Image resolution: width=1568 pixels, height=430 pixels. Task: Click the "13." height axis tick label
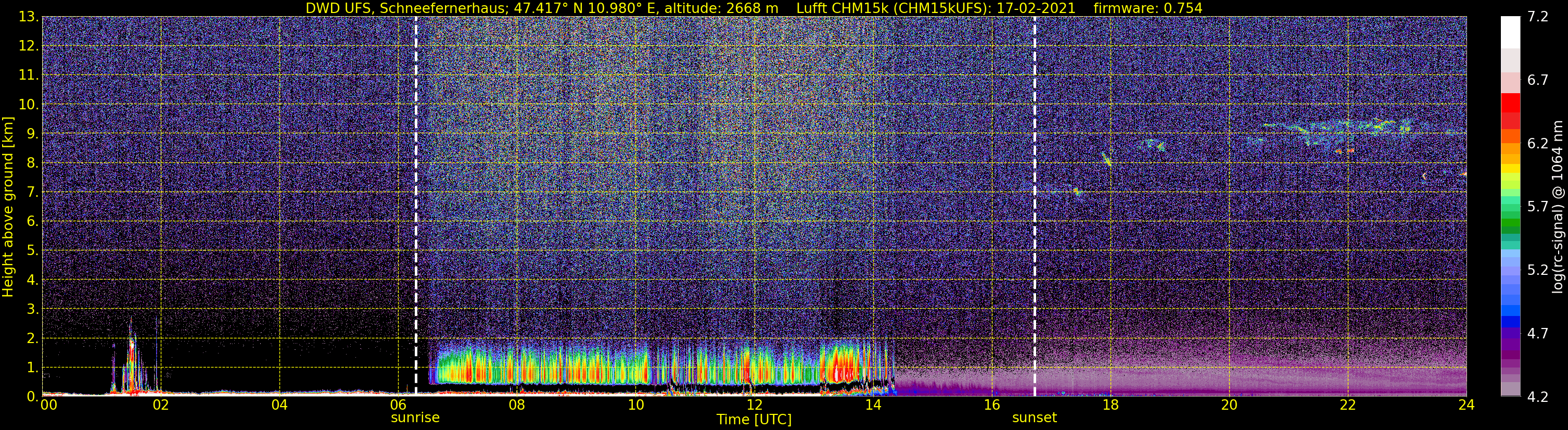pos(29,17)
